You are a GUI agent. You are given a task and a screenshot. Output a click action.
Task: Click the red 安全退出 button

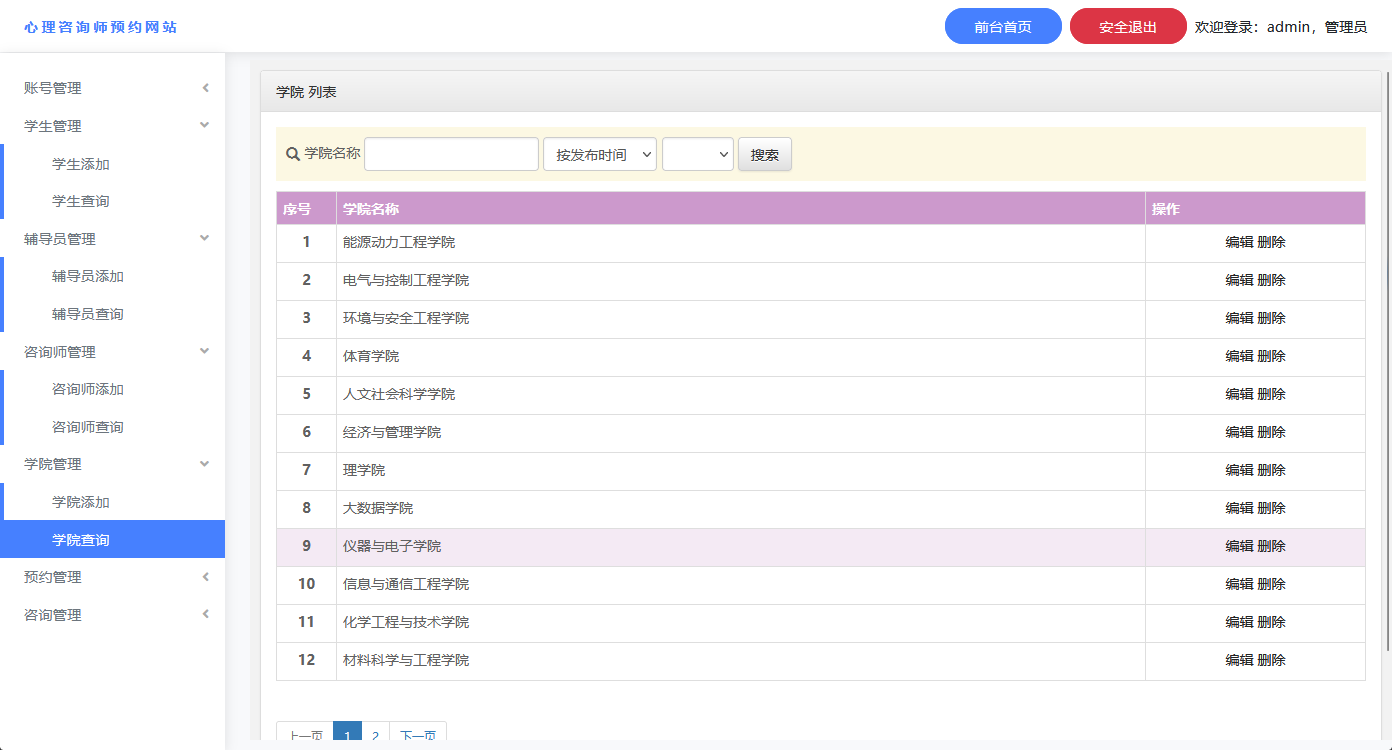[1128, 27]
